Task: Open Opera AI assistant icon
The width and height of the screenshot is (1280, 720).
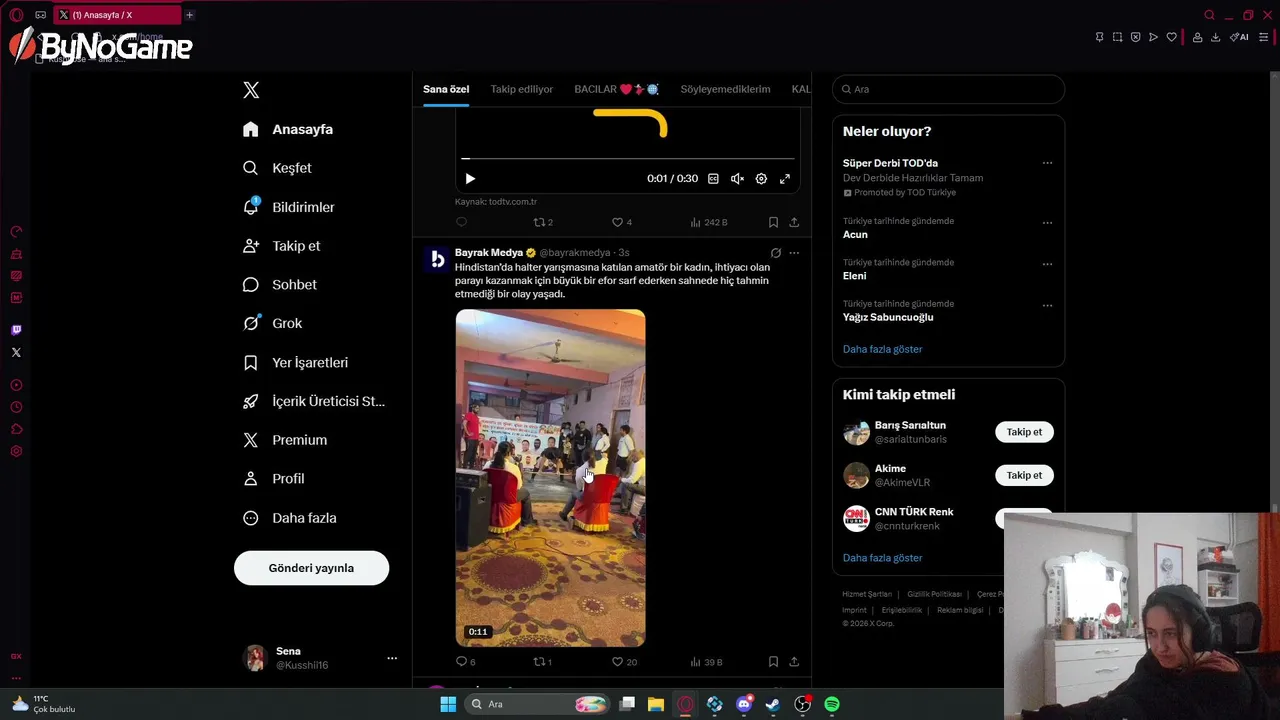Action: [x=1239, y=37]
